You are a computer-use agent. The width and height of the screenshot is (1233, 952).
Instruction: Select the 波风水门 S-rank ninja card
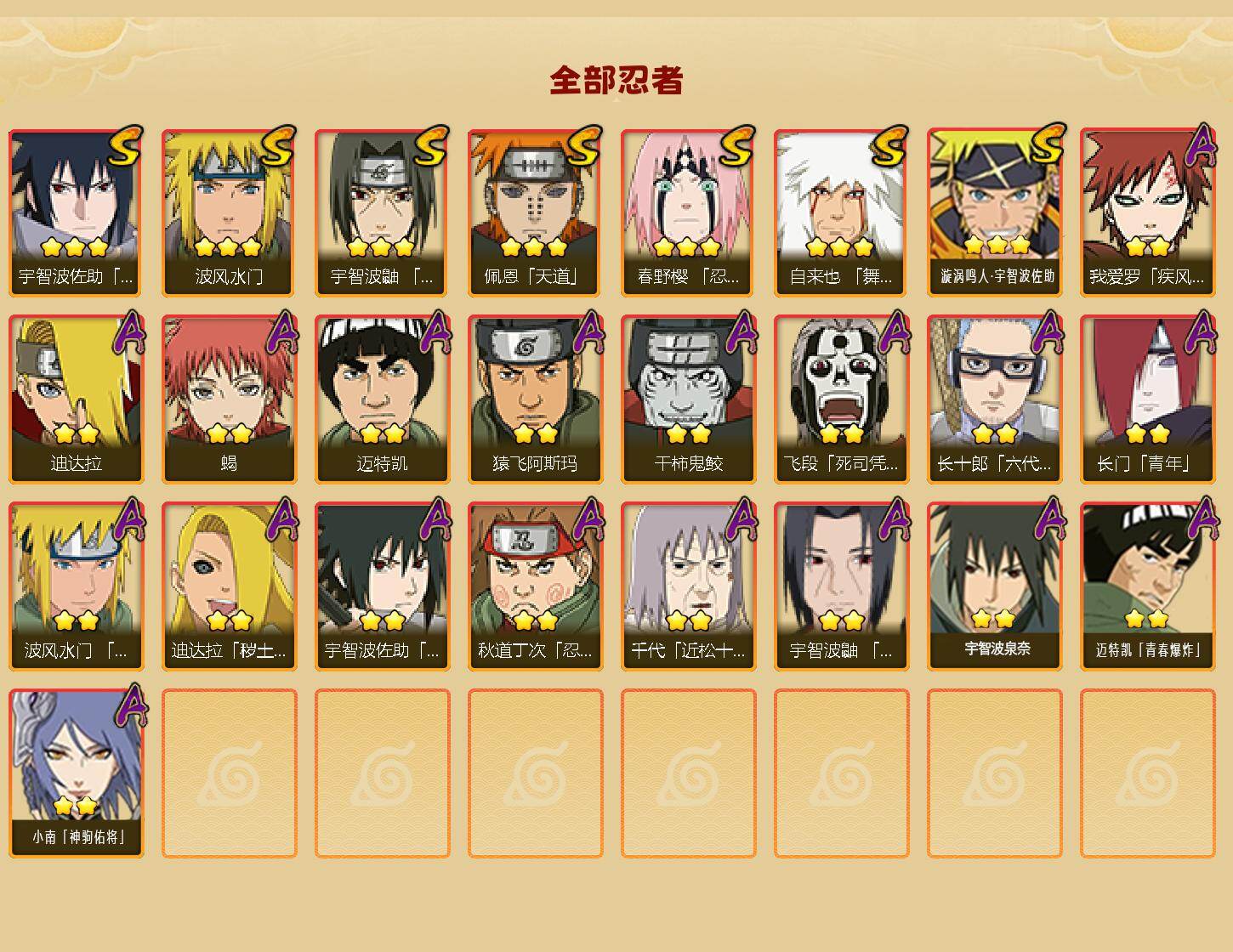point(229,212)
